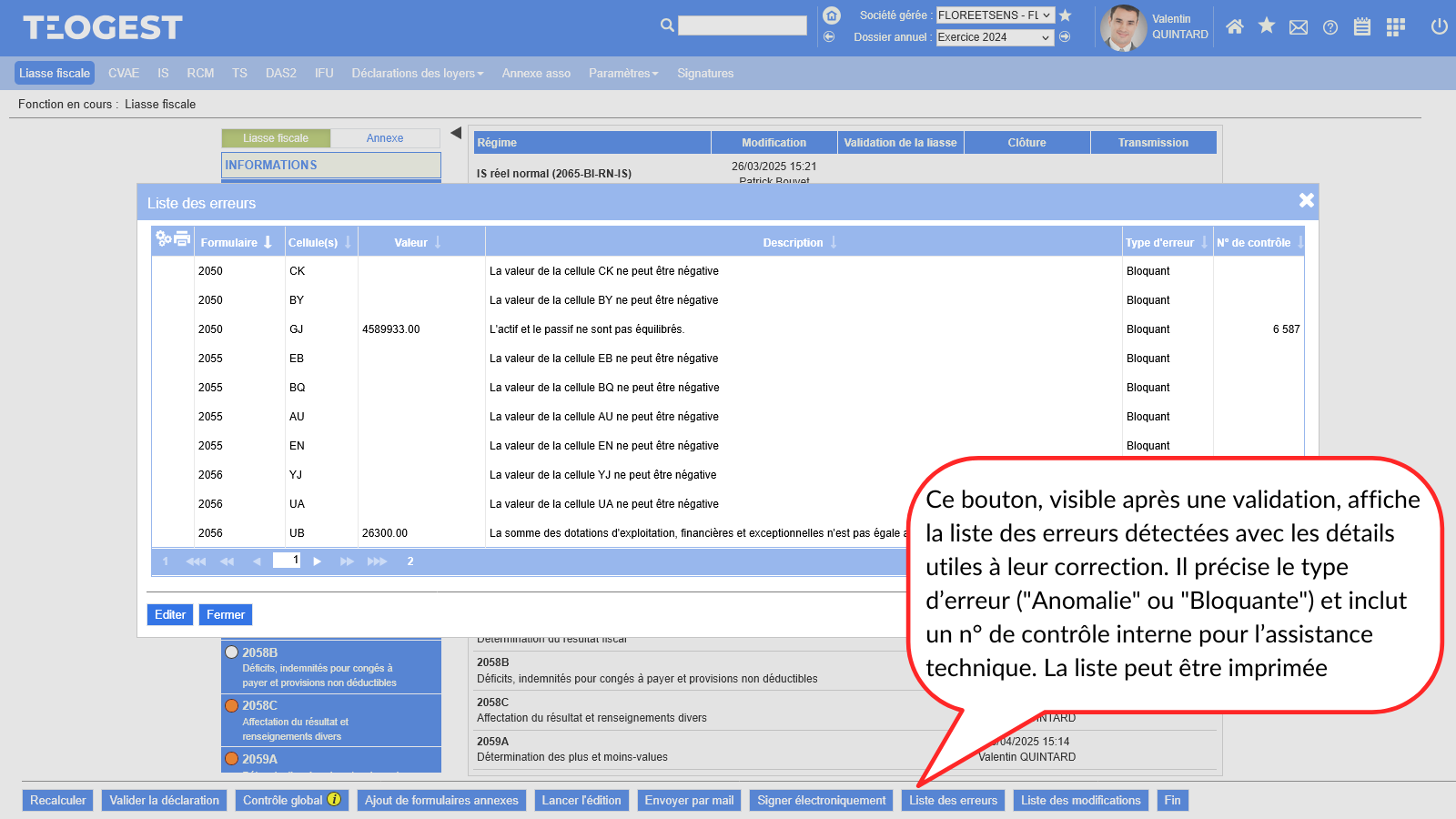
Task: Select the orange 2058C status circle
Action: [x=232, y=705]
